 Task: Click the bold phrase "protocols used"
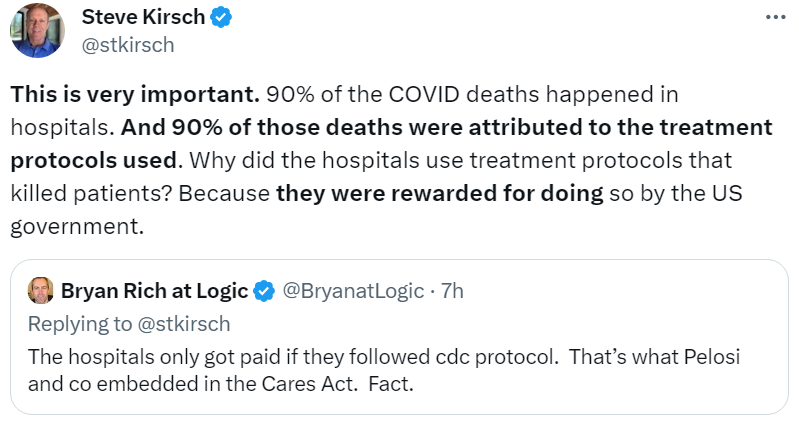coord(94,160)
